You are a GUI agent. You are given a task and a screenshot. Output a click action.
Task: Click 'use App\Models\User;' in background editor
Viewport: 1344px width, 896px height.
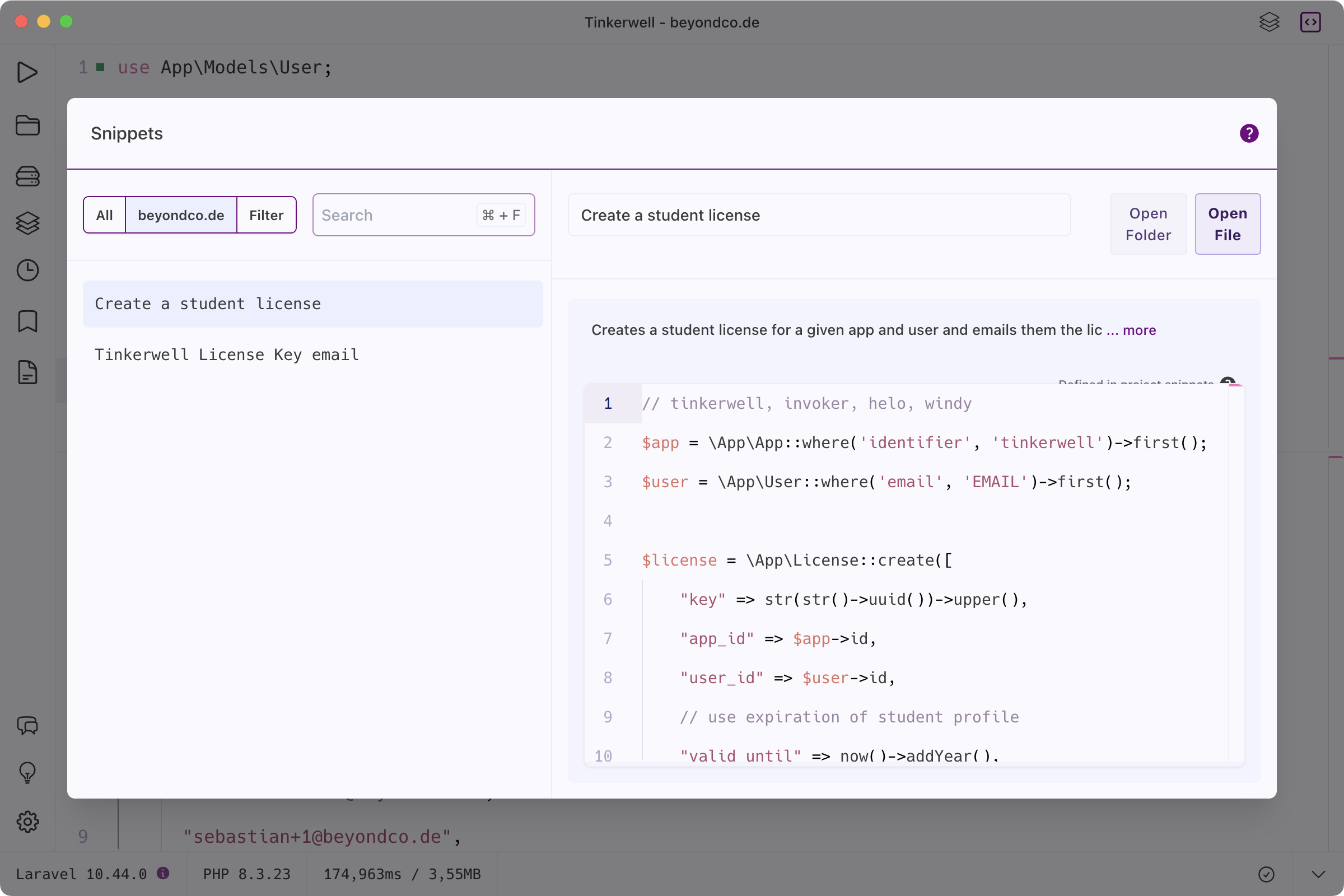pos(225,67)
